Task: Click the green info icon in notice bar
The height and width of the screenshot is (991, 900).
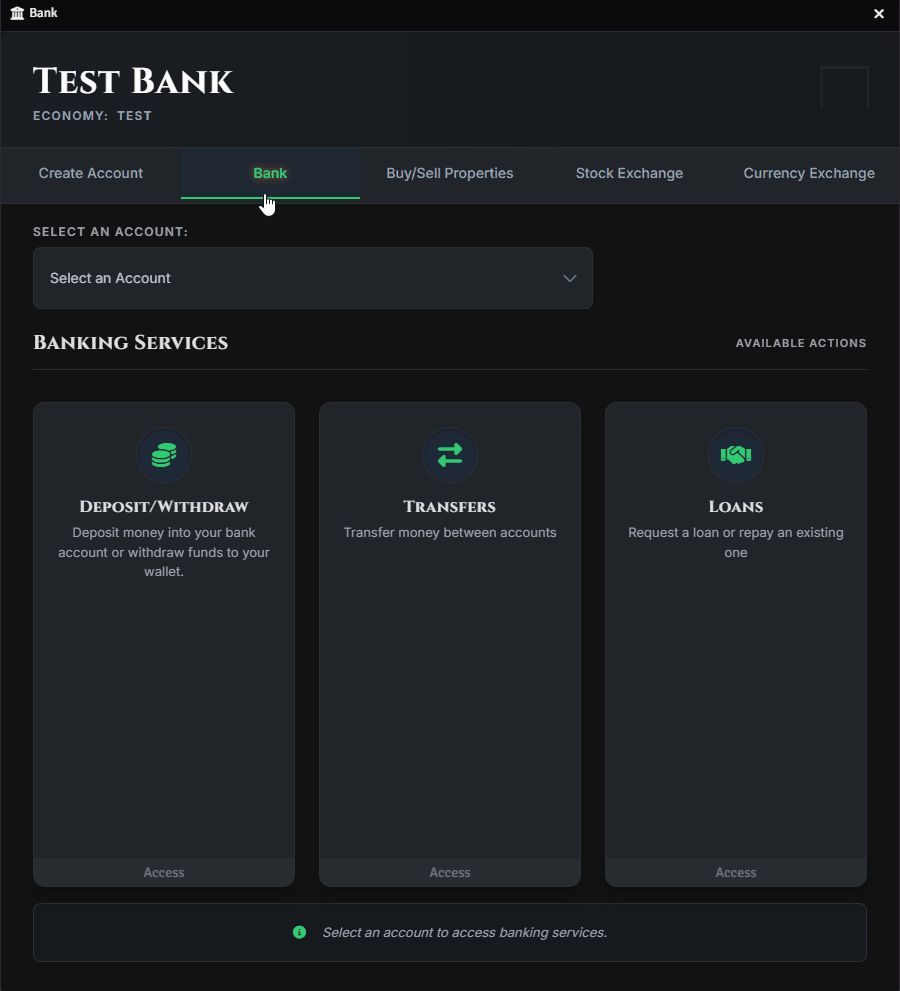Action: [300, 932]
